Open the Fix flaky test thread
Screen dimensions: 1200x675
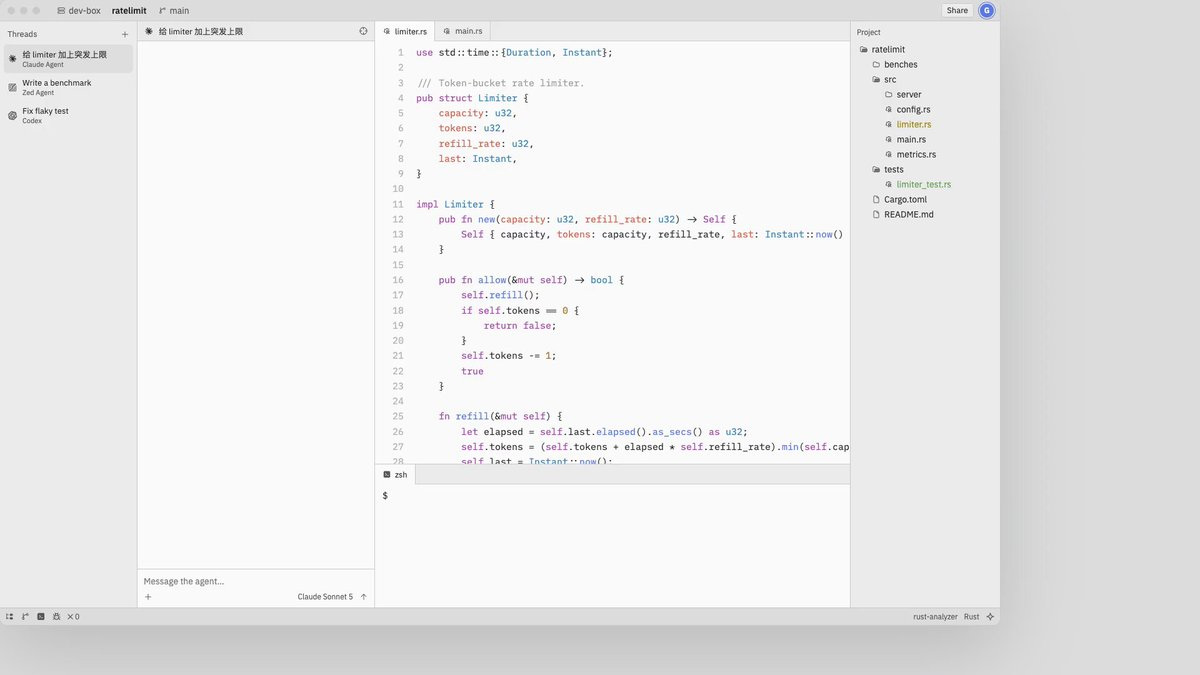(68, 115)
